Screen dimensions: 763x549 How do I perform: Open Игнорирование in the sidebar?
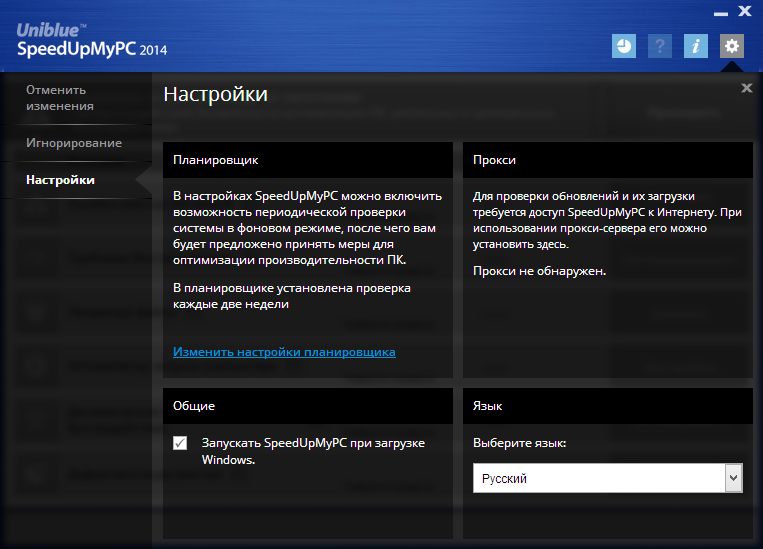[76, 143]
